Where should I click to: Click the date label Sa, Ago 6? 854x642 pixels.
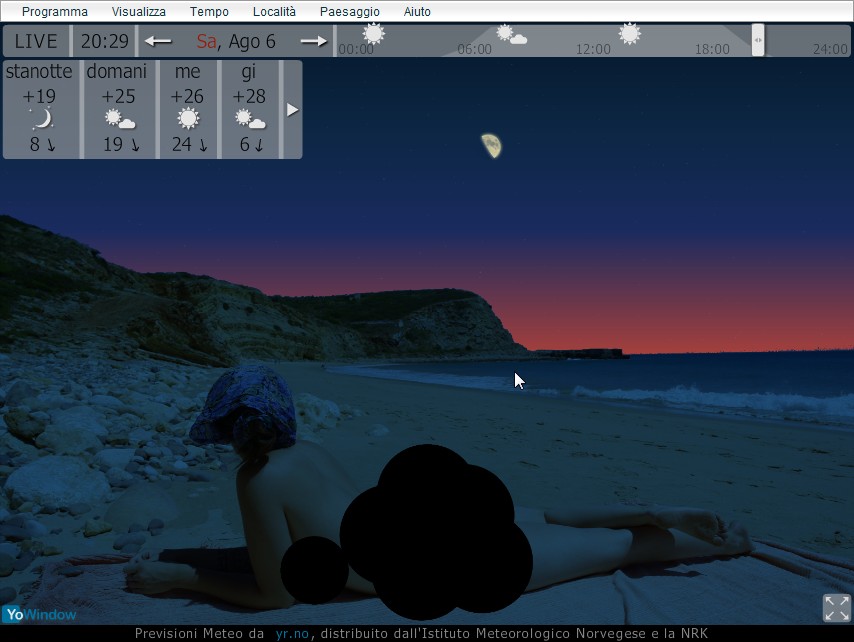tap(236, 41)
